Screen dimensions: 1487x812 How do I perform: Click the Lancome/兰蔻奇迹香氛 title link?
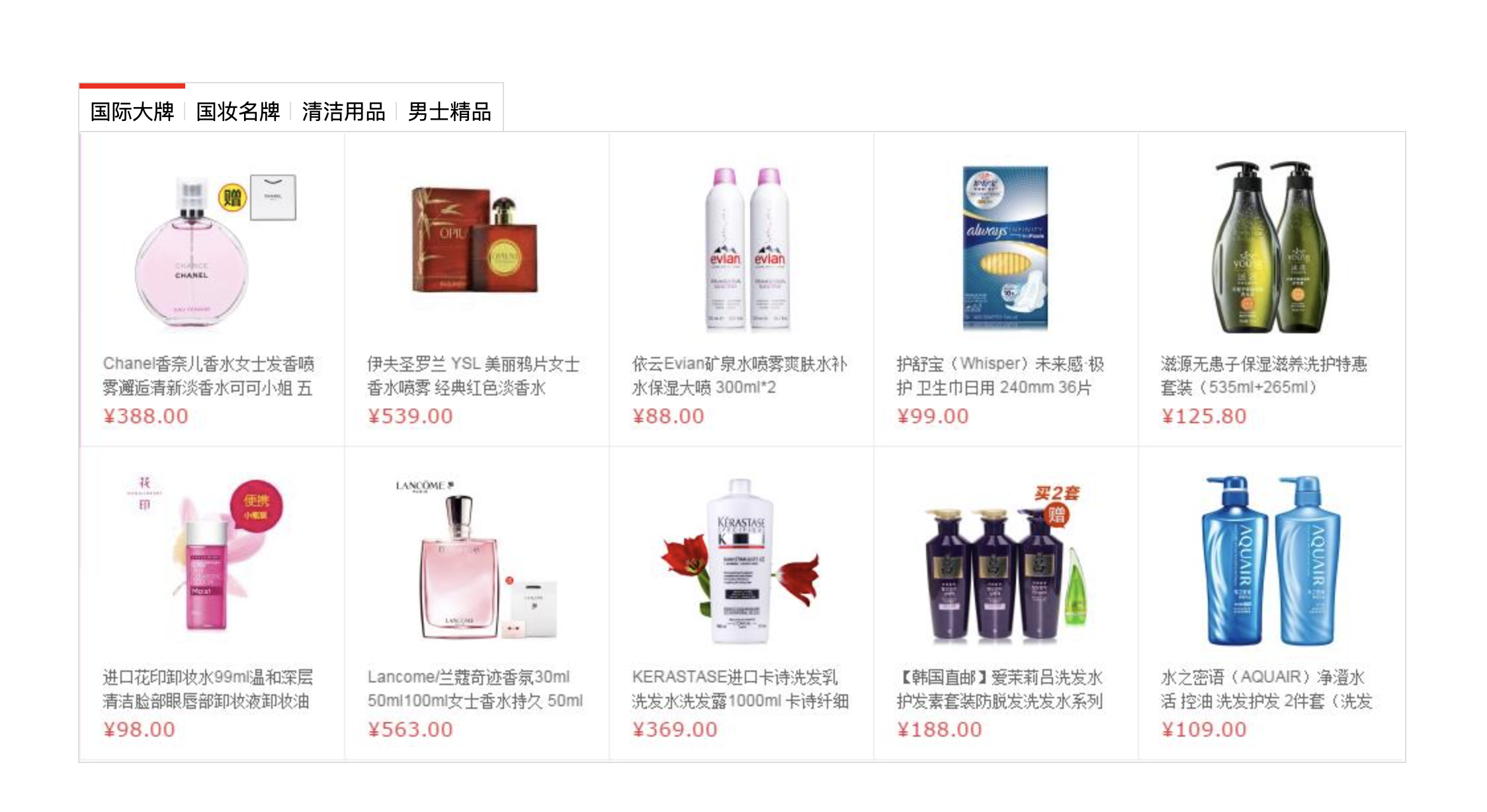coord(475,689)
